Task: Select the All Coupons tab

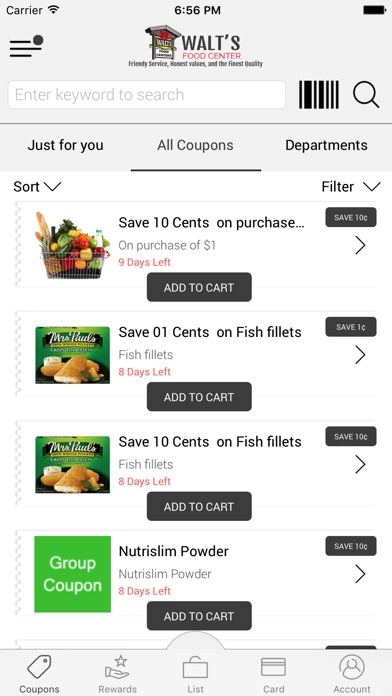Action: tap(195, 145)
